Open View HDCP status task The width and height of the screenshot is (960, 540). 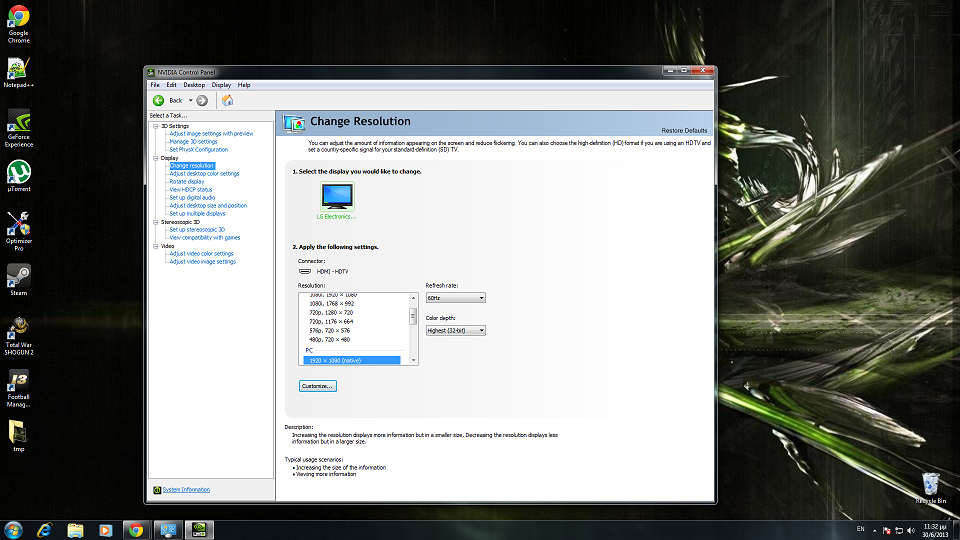190,190
